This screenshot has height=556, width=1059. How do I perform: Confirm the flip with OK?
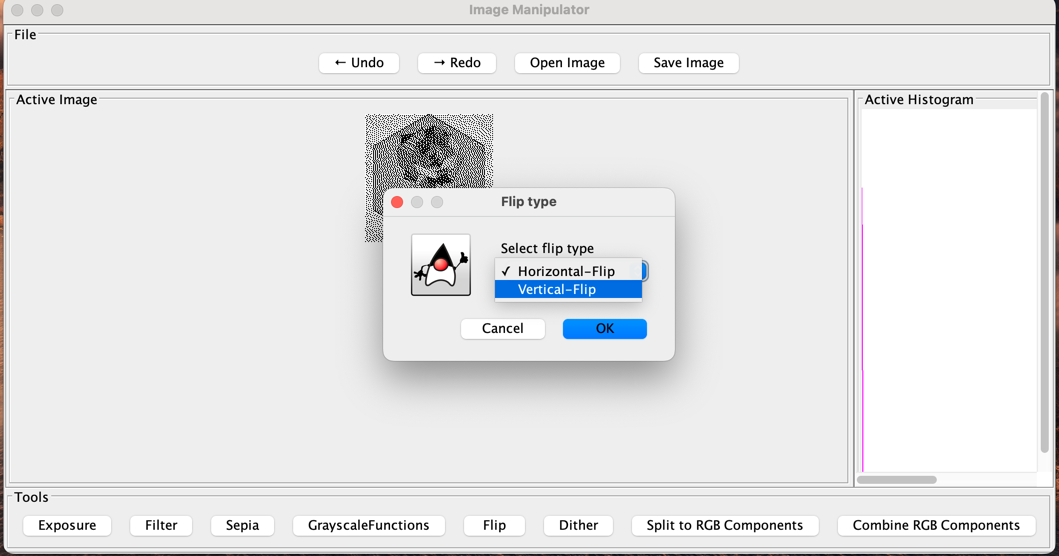604,329
